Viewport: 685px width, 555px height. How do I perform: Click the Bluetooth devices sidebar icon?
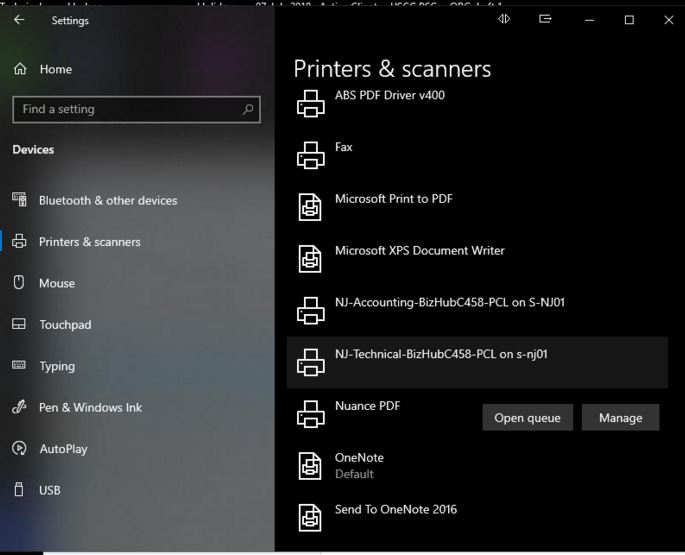click(x=19, y=200)
